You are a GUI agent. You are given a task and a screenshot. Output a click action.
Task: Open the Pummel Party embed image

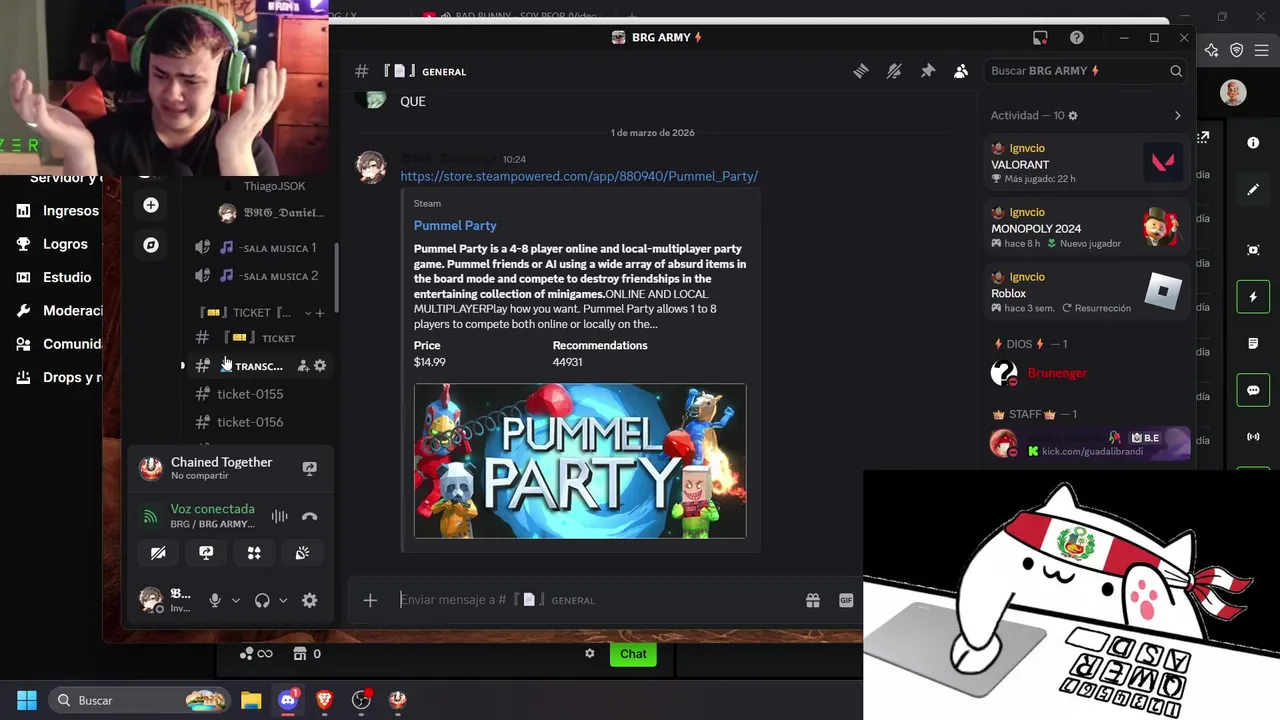(x=580, y=461)
